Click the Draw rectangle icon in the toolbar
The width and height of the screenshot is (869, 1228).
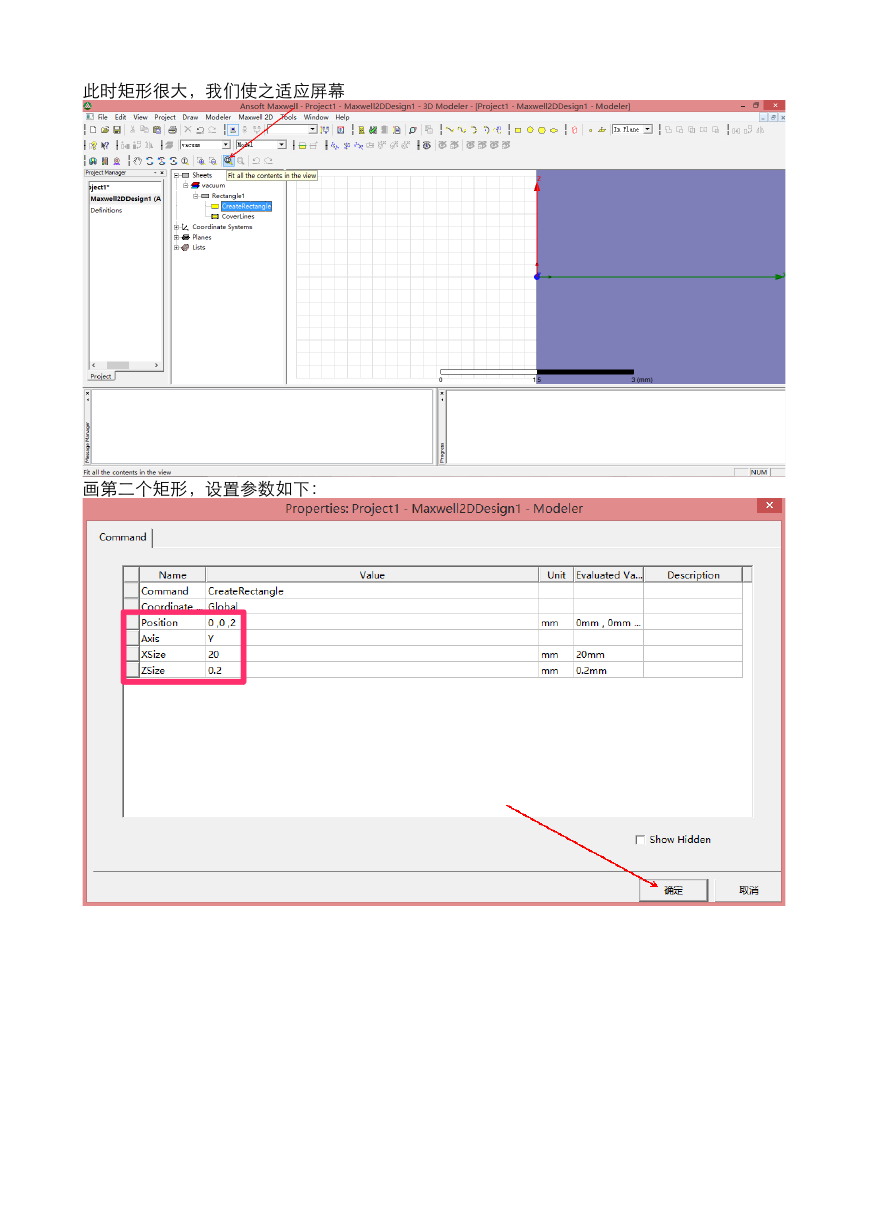tap(517, 130)
